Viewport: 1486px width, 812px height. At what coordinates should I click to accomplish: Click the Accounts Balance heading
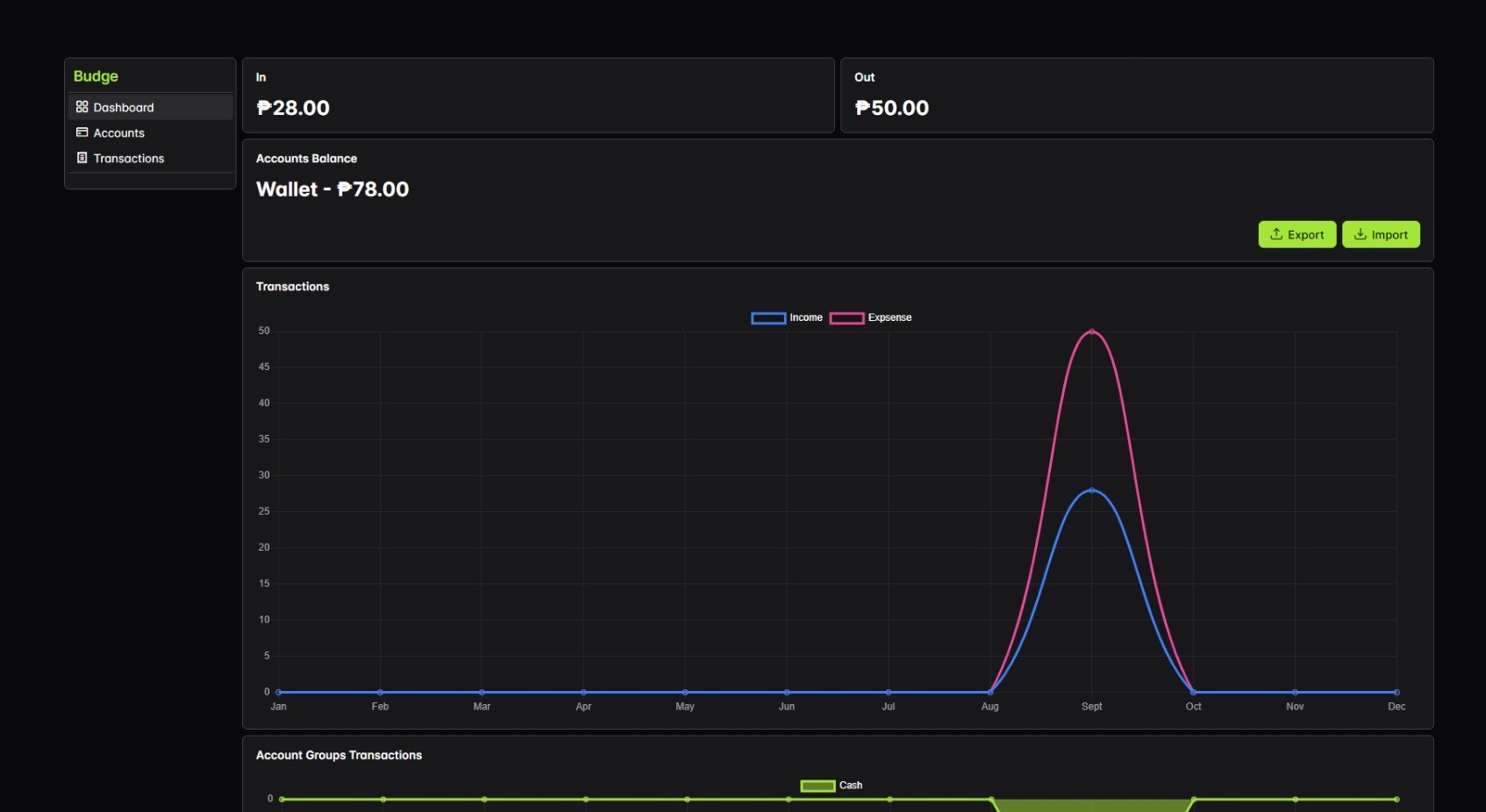(x=306, y=159)
